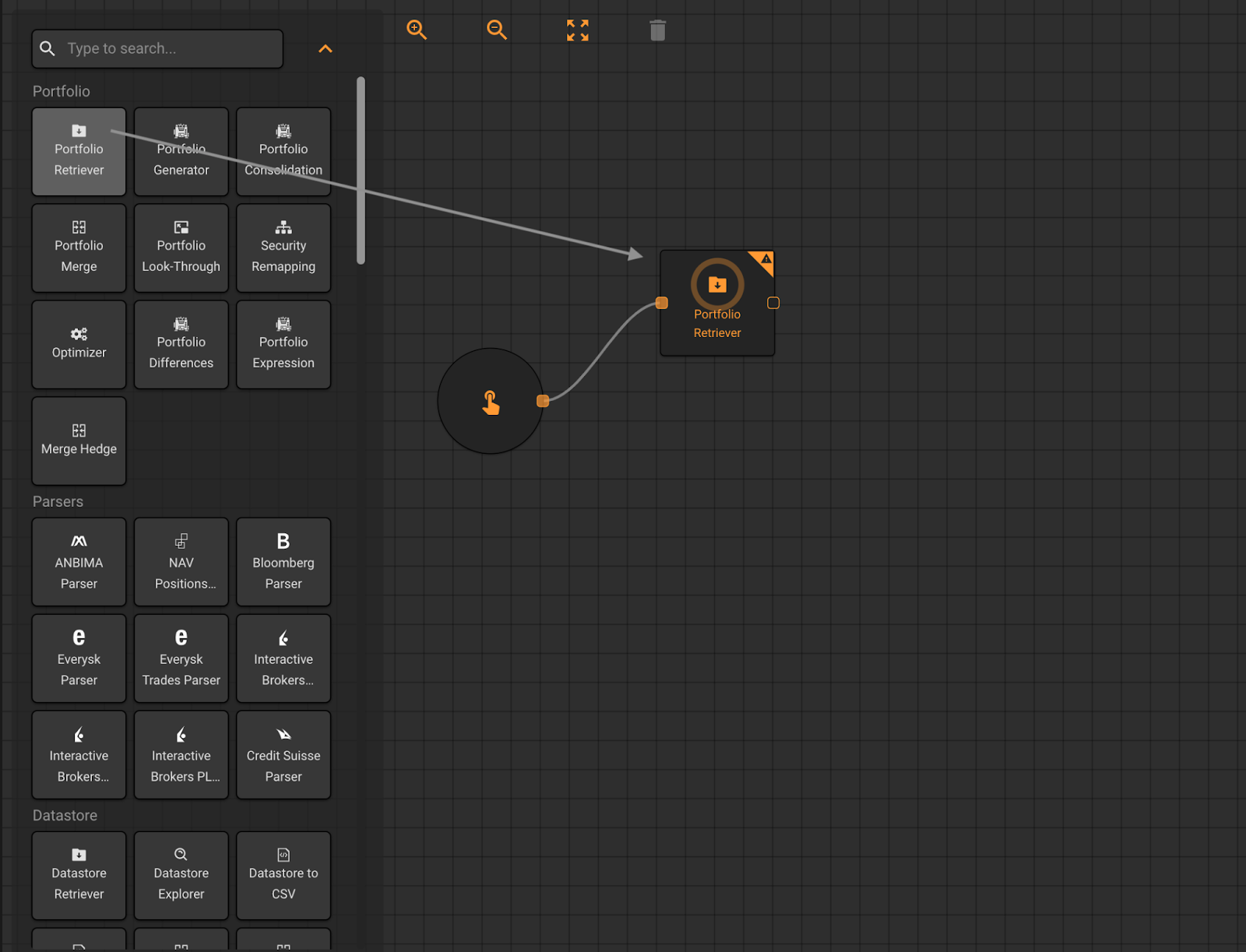Select the Portfolio Expression tile

click(x=283, y=345)
